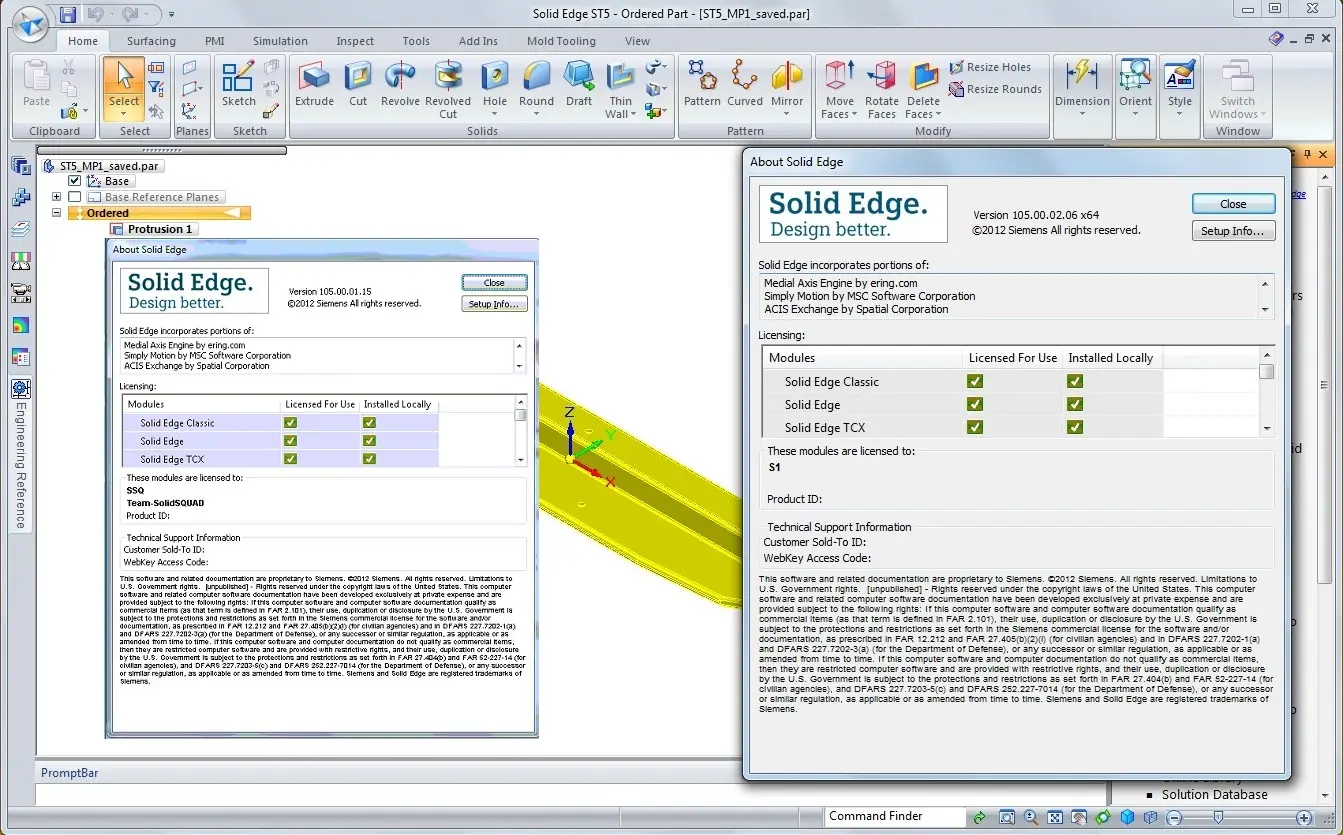
Task: Choose the Extrude tool
Action: coord(314,83)
